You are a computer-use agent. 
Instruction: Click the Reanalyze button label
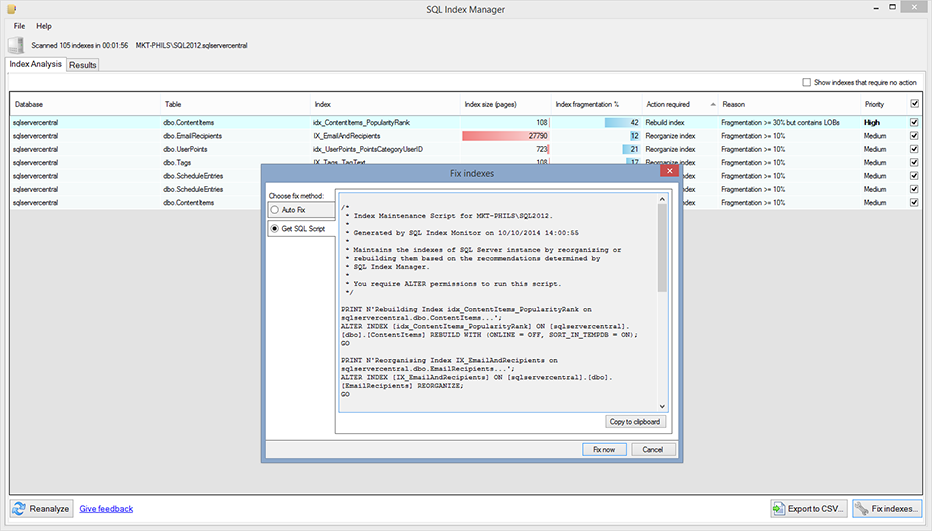click(x=49, y=508)
